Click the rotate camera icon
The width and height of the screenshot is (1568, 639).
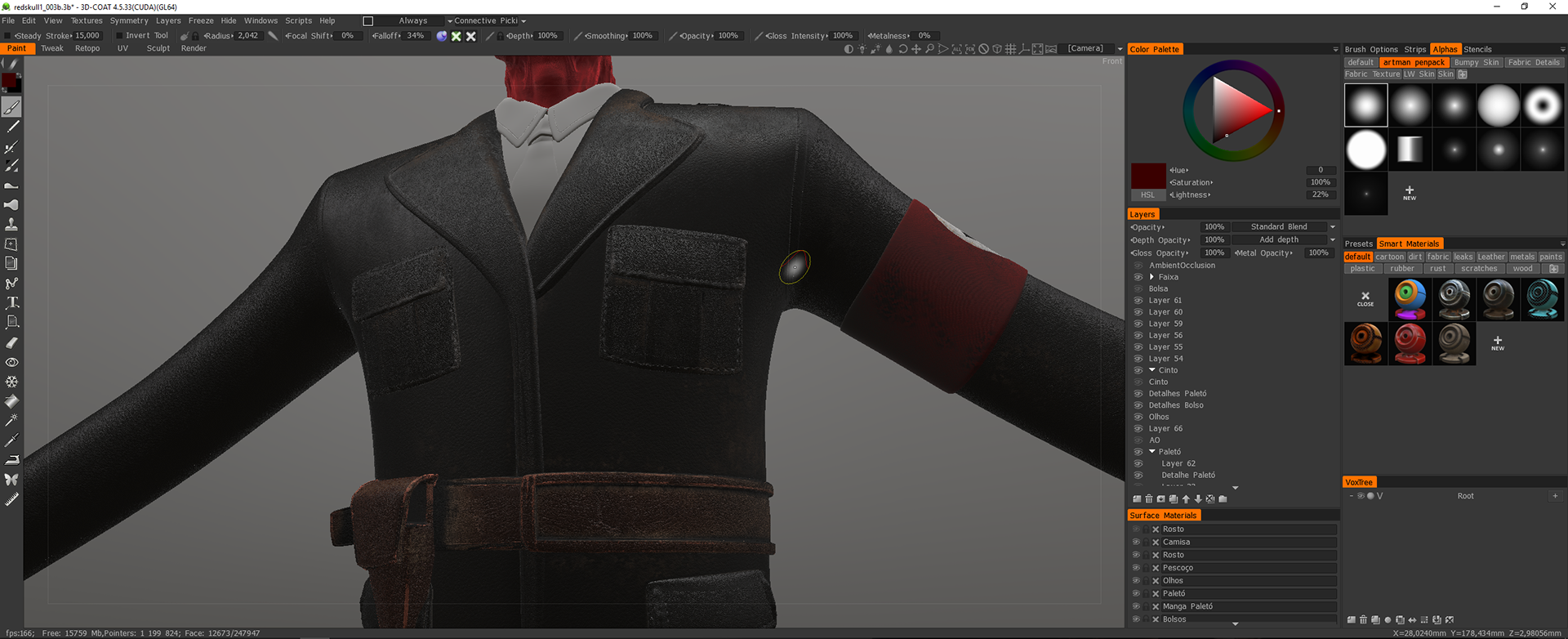[902, 49]
